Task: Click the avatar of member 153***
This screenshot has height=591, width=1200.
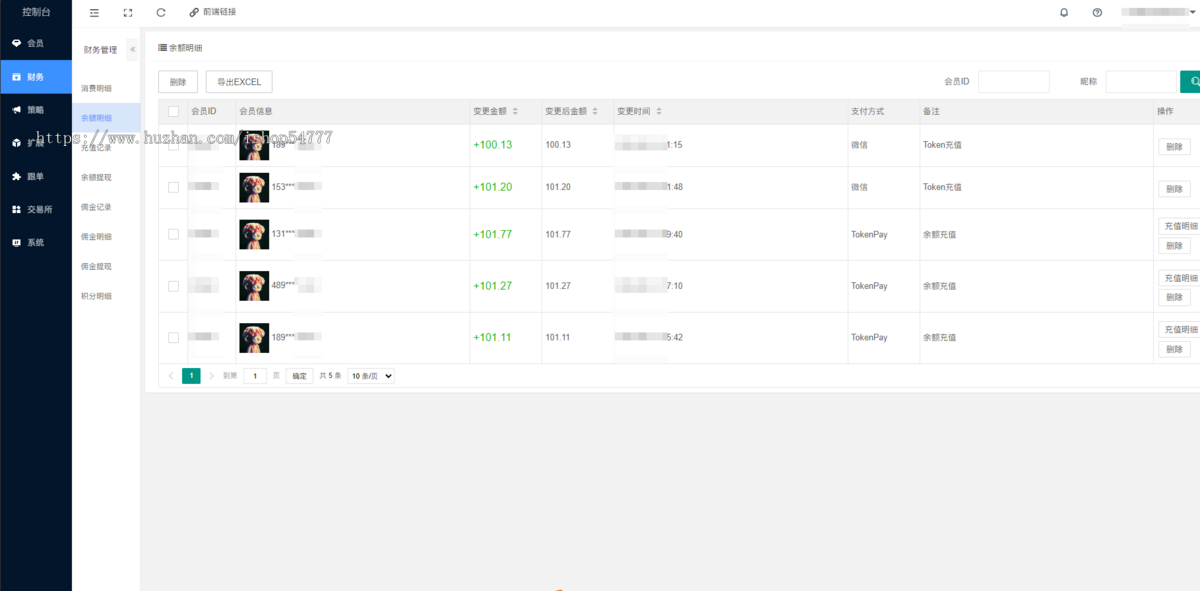Action: coord(254,187)
